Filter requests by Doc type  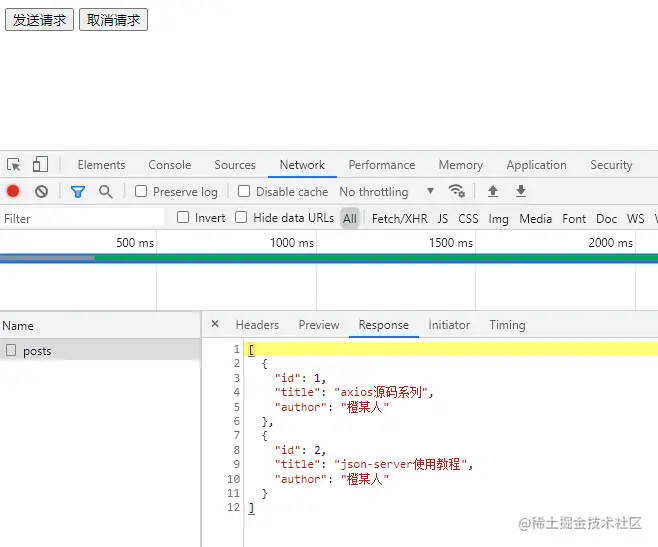(606, 219)
